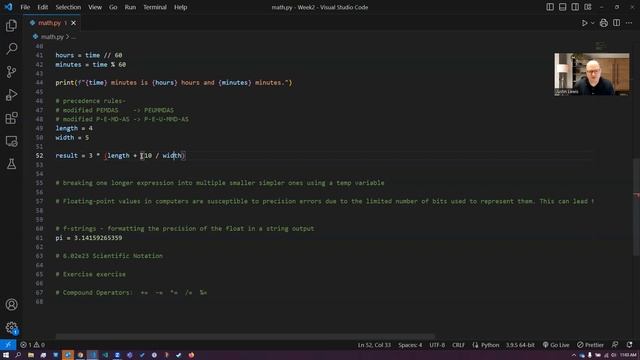Click the 'width = 5' code line

click(72, 138)
